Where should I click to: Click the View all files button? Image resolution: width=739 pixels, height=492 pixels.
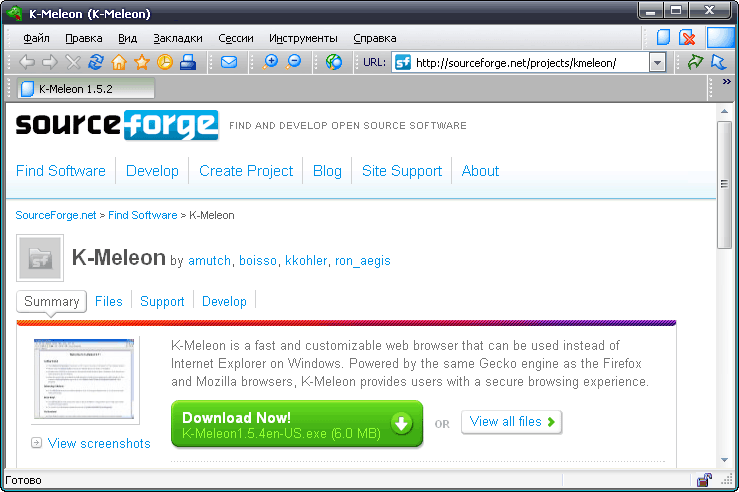pyautogui.click(x=511, y=422)
